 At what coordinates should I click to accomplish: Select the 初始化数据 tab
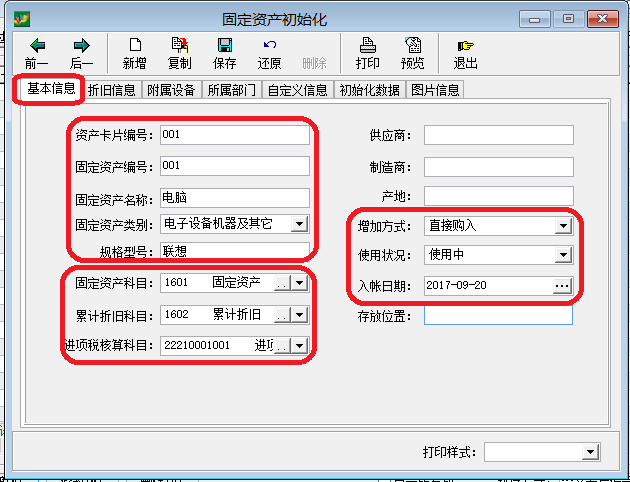tap(370, 90)
